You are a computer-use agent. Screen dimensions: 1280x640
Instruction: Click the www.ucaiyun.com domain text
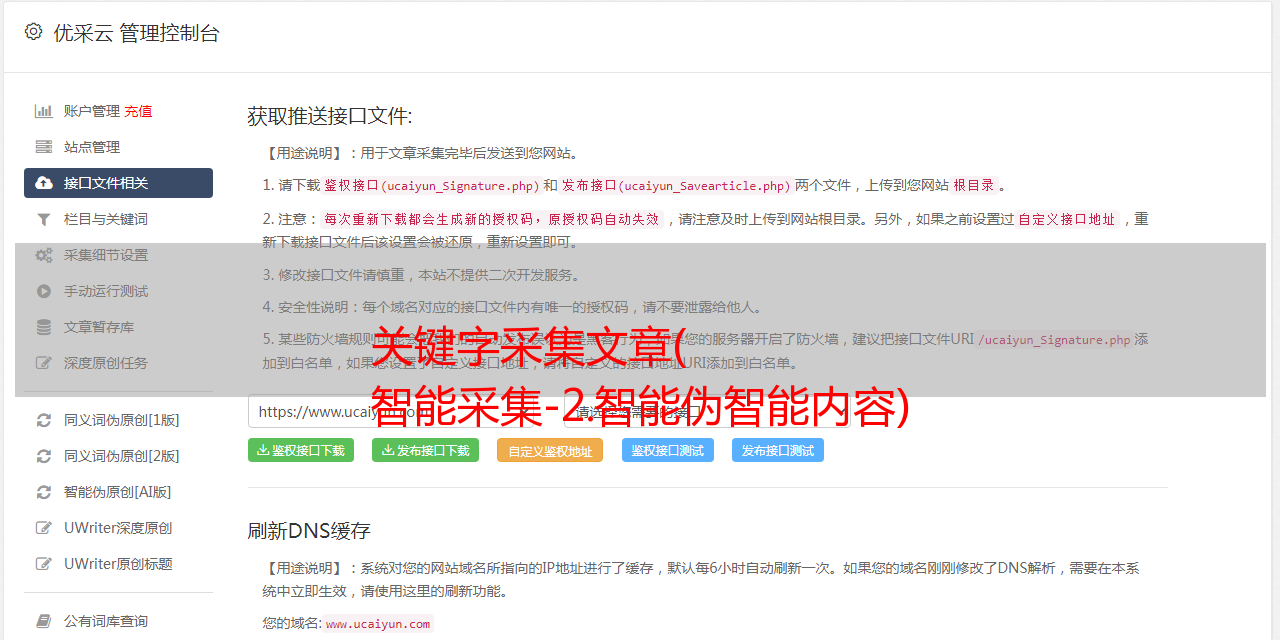(x=378, y=623)
